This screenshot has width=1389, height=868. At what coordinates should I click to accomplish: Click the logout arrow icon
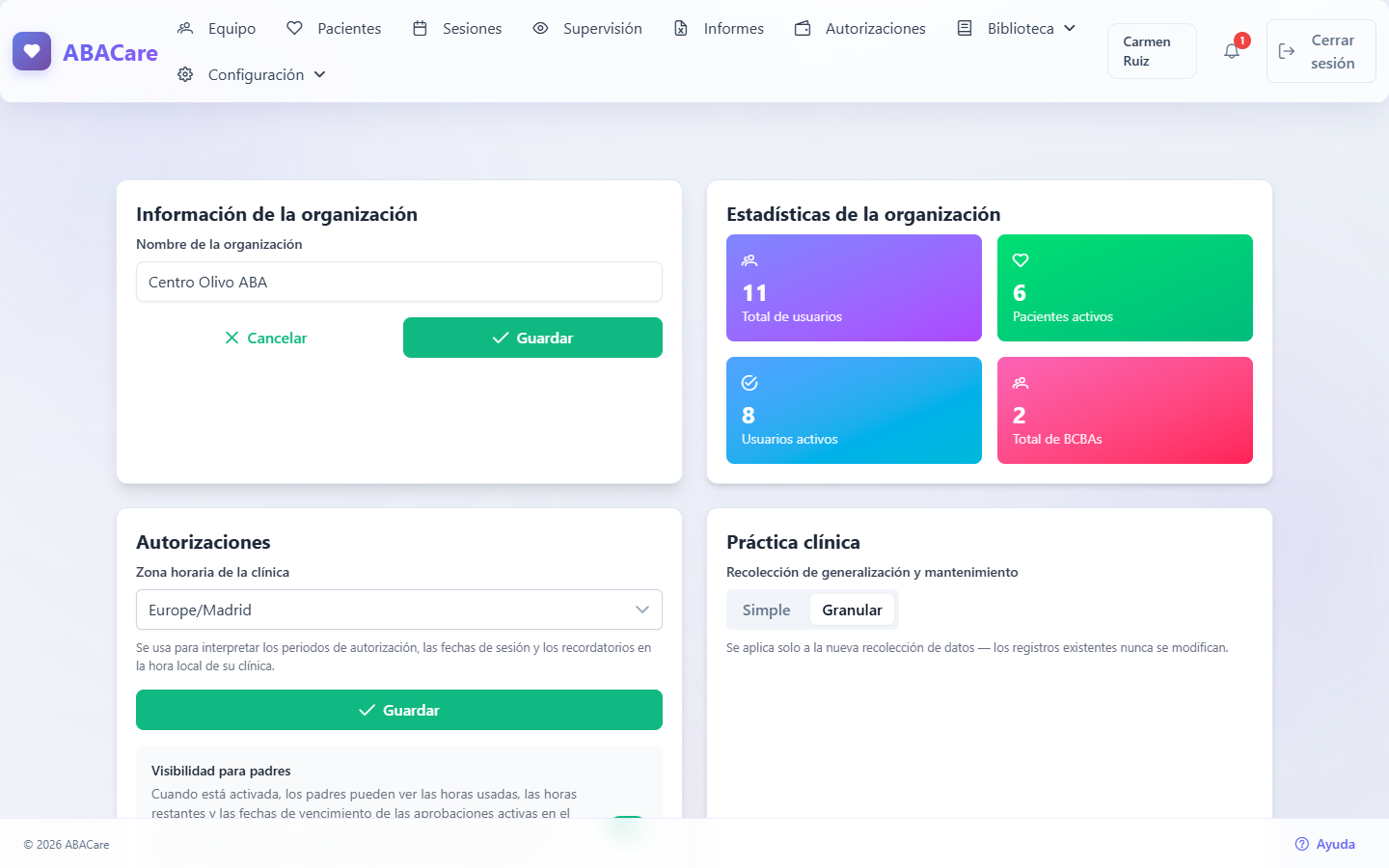(1287, 51)
